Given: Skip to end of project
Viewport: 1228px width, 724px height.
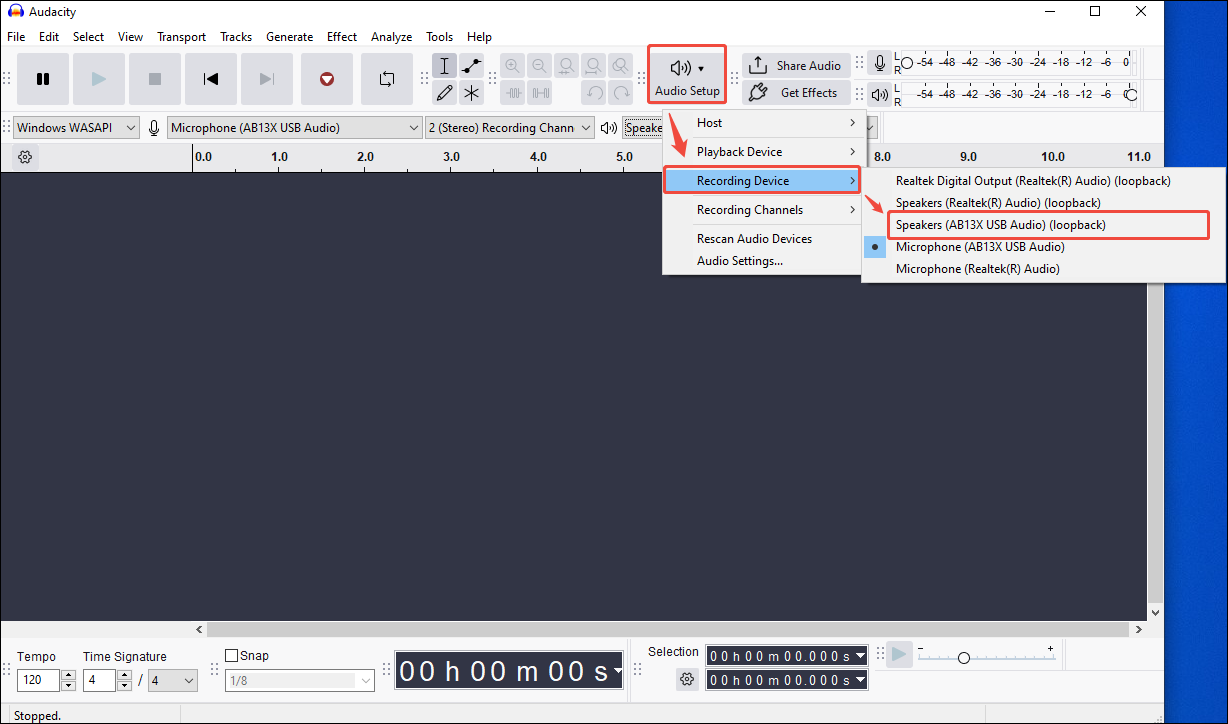Looking at the screenshot, I should [267, 79].
